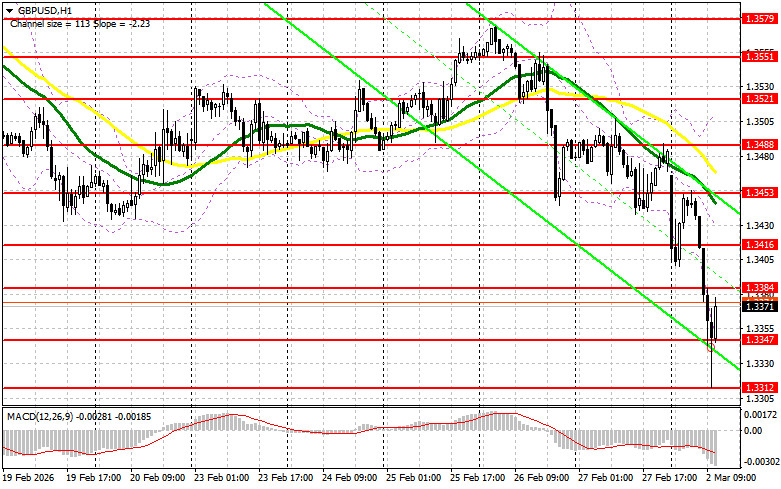This screenshot has width=781, height=489.
Task: Click the 23 Feb 17:00 time label
Action: pos(285,478)
